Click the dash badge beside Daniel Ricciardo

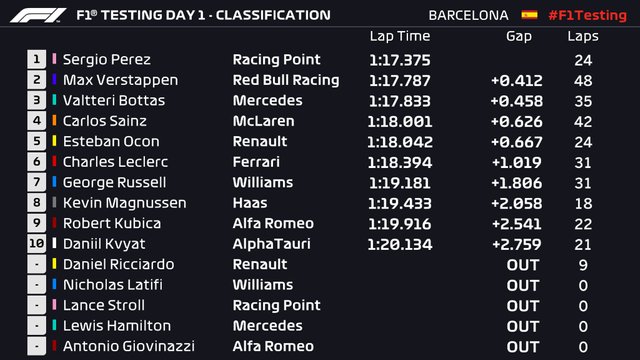(36, 264)
